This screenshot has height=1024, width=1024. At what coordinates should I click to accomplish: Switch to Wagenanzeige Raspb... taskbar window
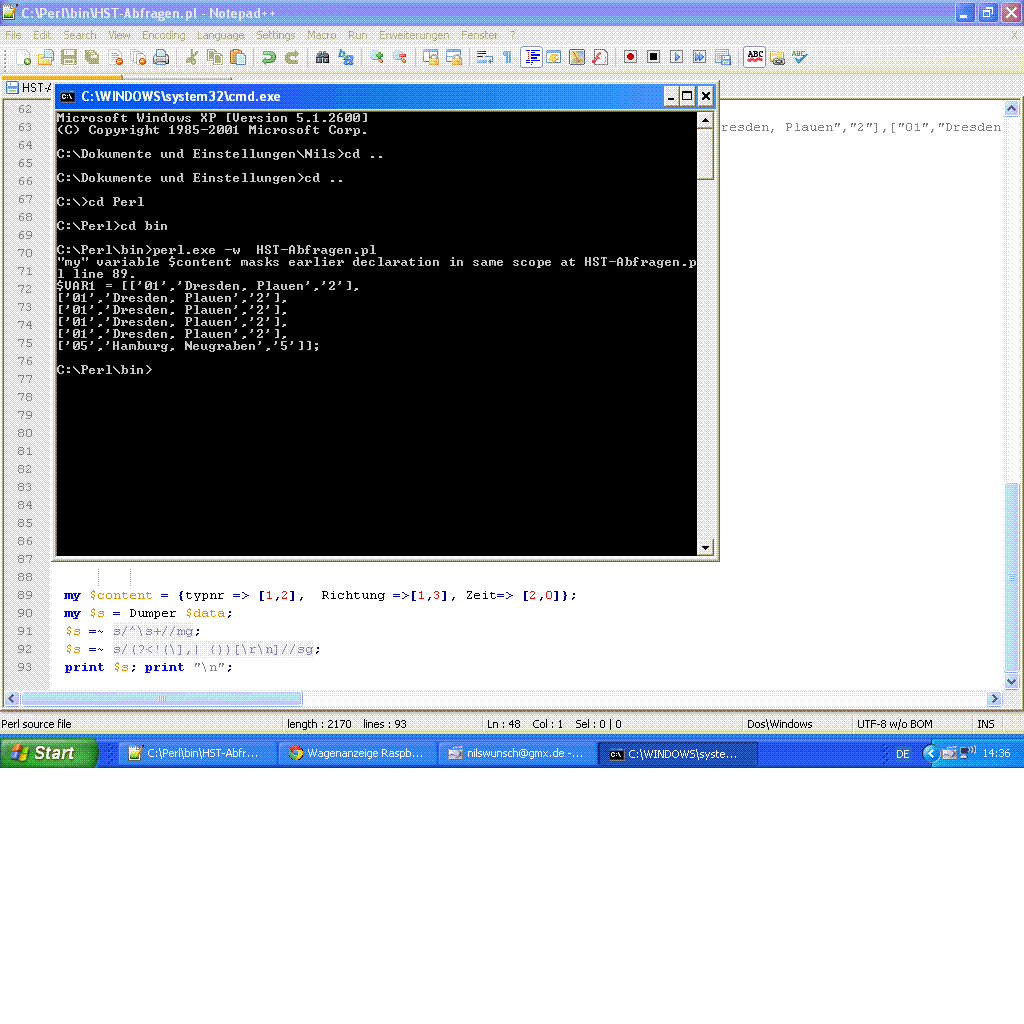[357, 753]
